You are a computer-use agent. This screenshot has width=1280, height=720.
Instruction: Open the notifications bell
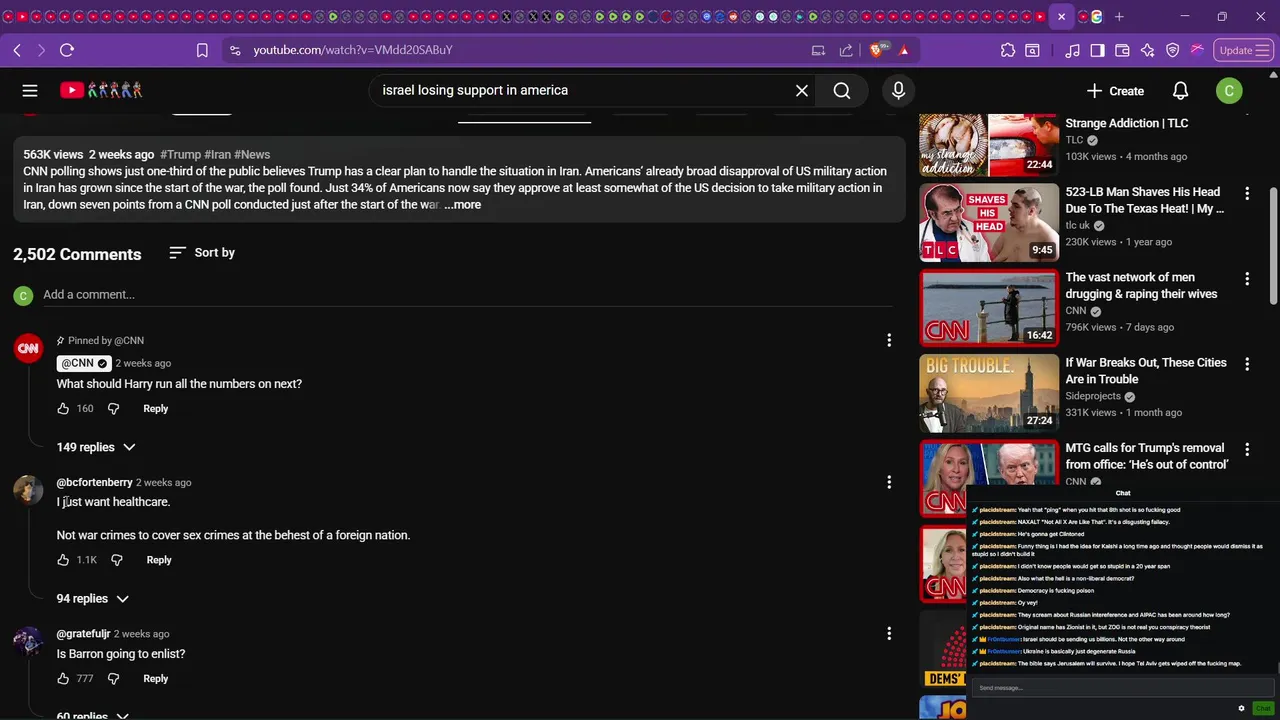click(x=1180, y=90)
